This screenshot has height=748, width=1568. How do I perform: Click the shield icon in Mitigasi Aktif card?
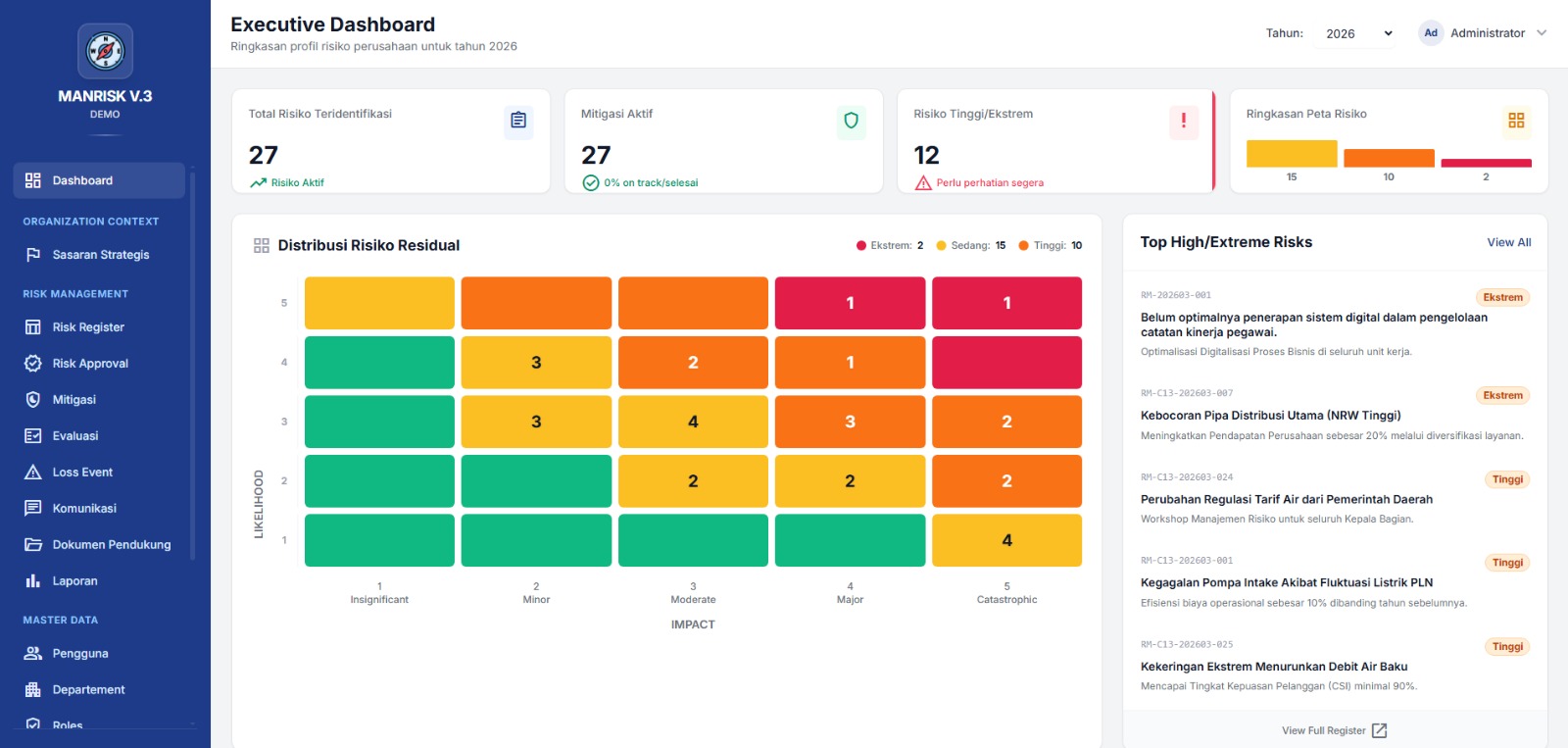(851, 121)
